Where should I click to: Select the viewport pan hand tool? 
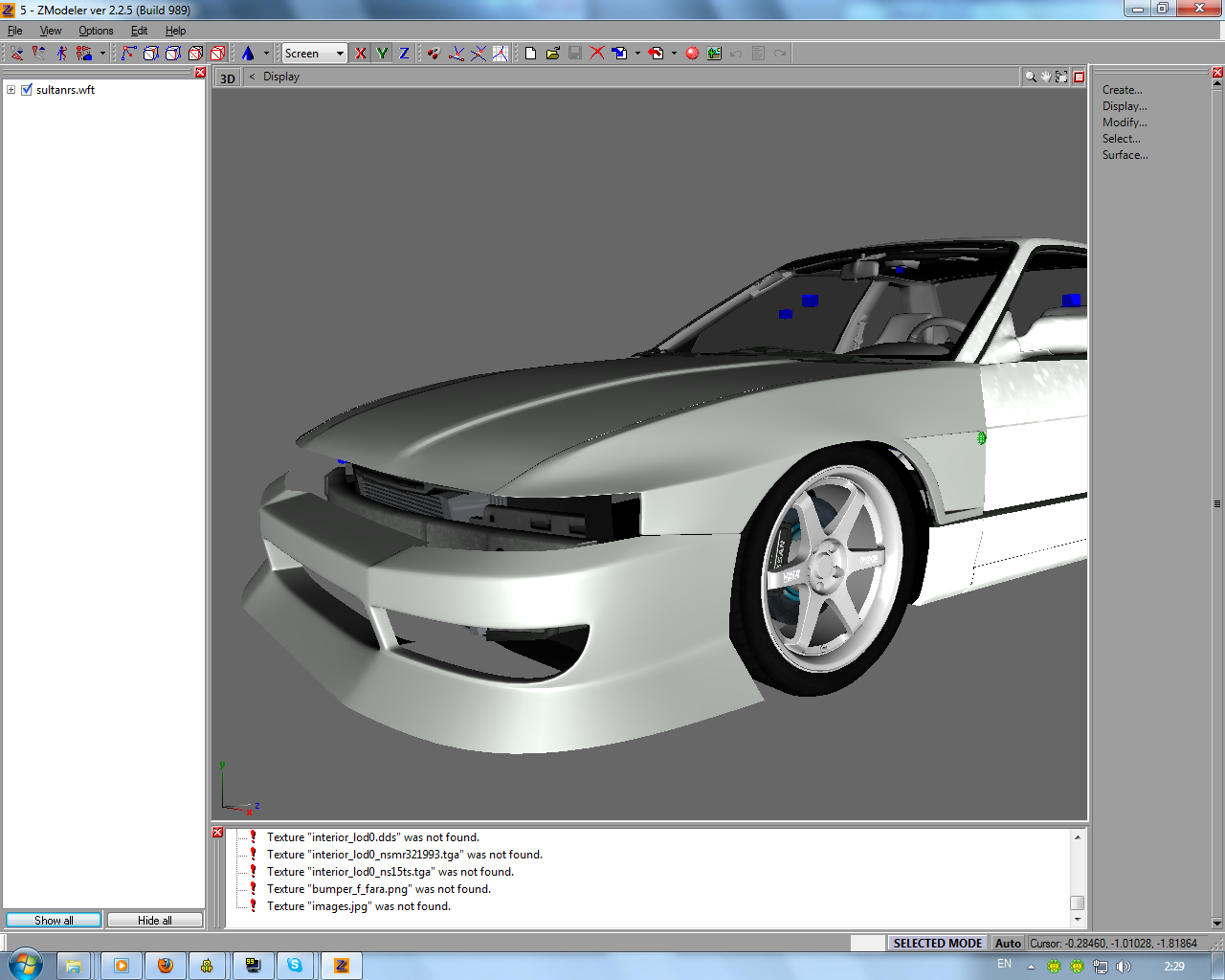(1045, 78)
